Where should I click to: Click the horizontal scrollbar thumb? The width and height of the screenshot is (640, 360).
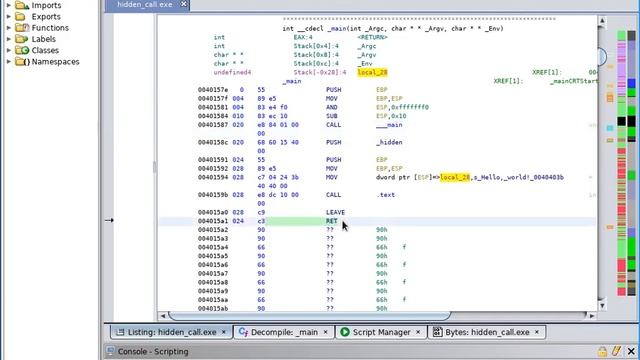310,316
